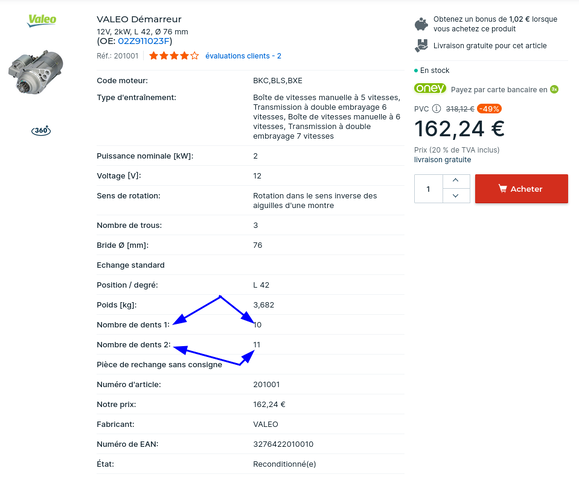Screen dimensions: 579x480
Task: Click the VALEO Démarreur product title
Action: [x=139, y=19]
